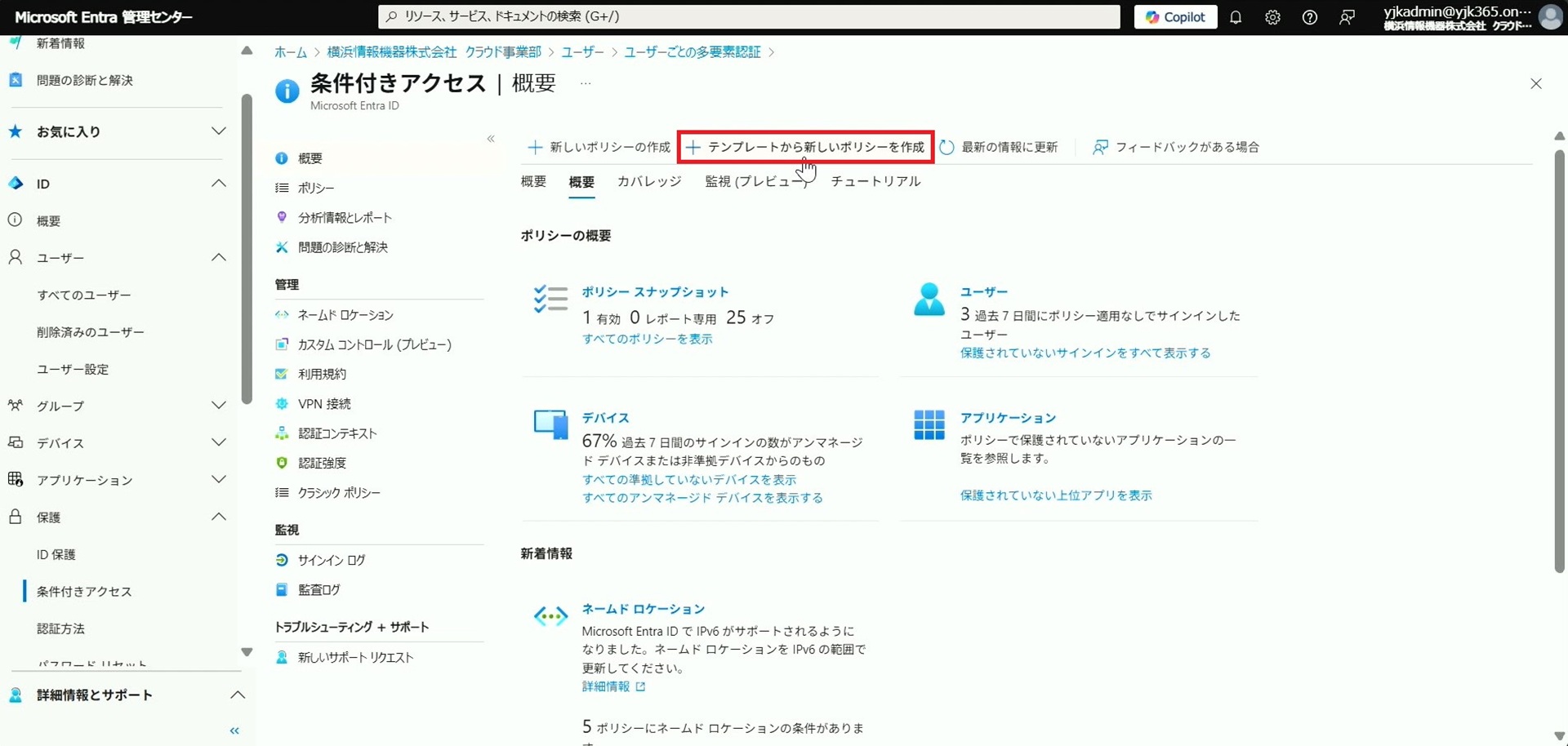This screenshot has height=746, width=1568.
Task: Click the ホーム breadcrumb
Action: [291, 52]
